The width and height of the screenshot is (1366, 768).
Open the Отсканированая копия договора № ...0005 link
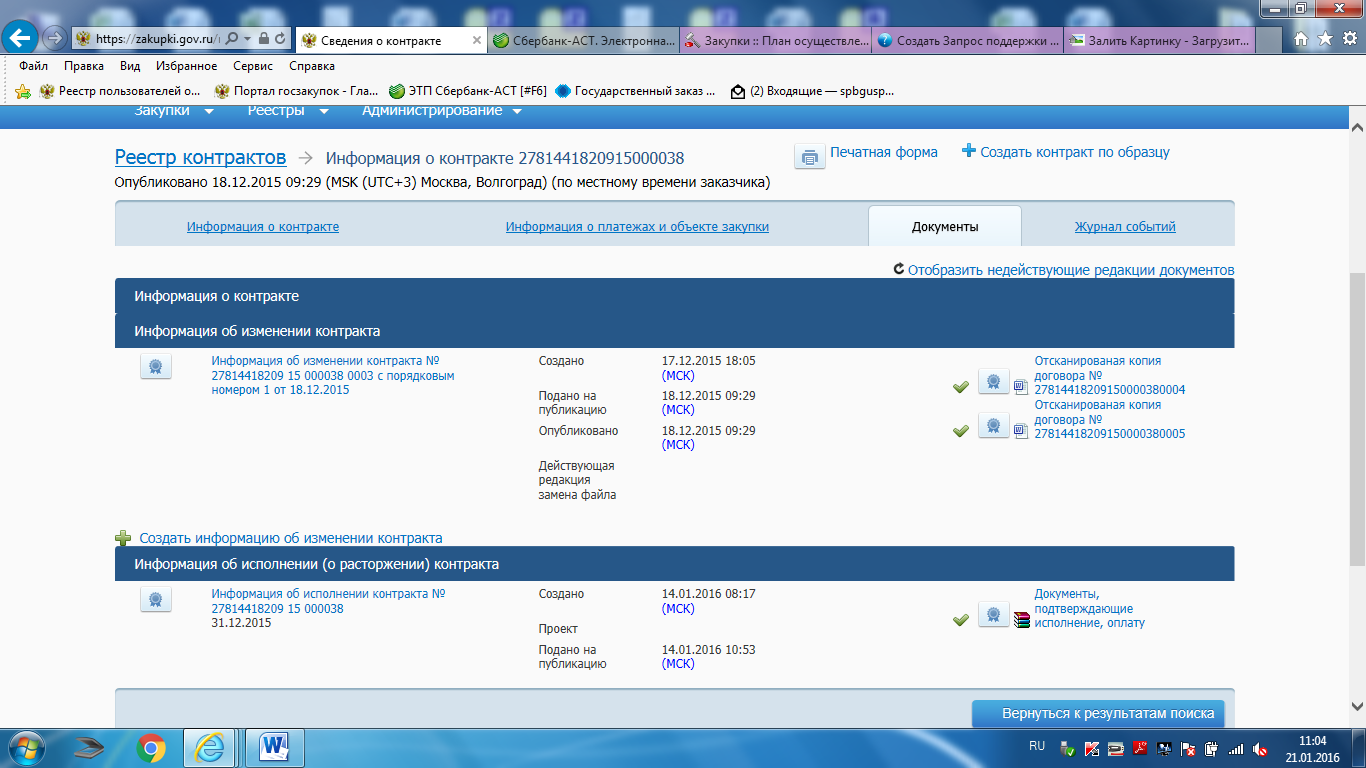1110,419
